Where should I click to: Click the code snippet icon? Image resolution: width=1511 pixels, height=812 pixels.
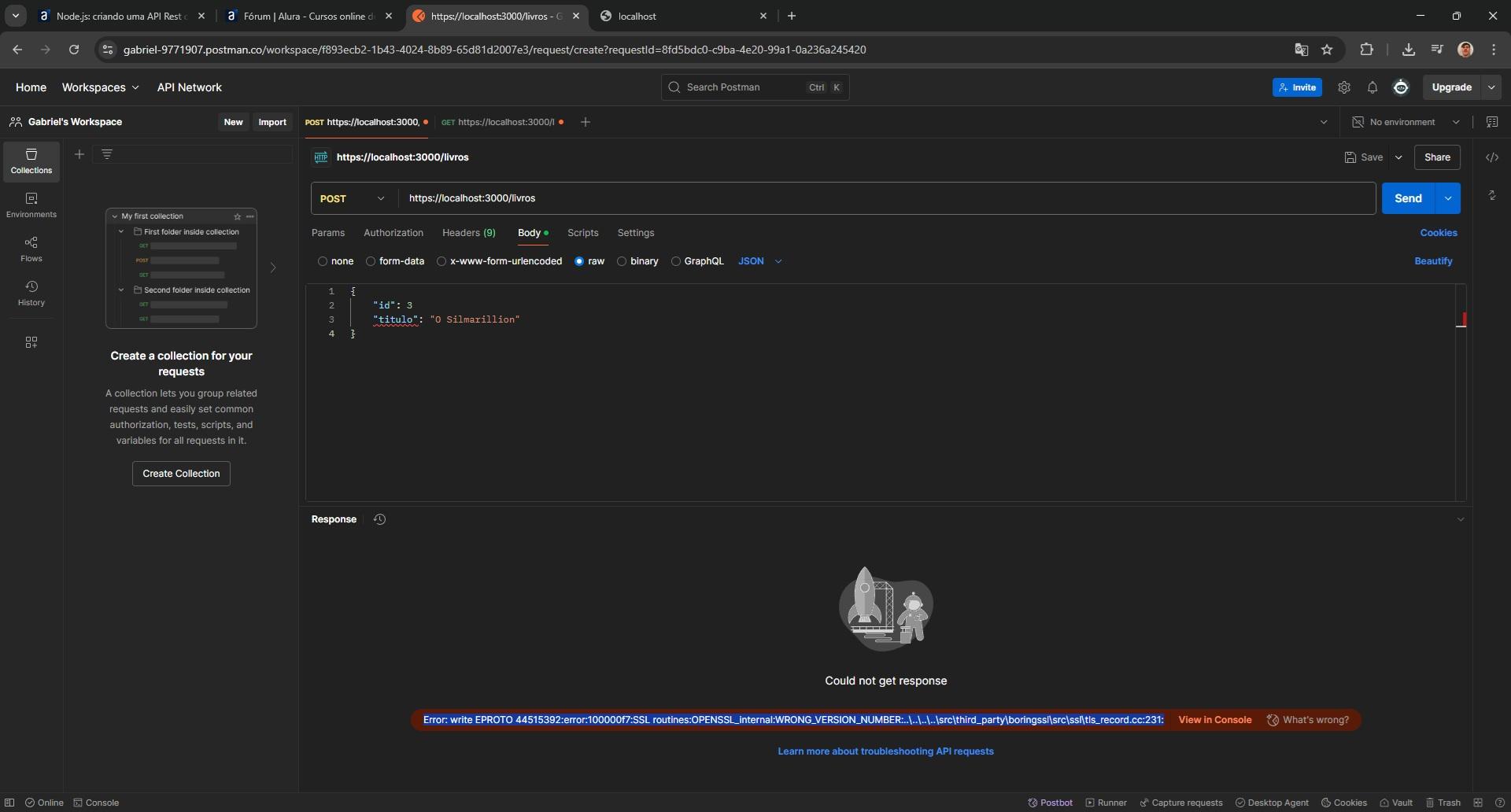[1492, 157]
